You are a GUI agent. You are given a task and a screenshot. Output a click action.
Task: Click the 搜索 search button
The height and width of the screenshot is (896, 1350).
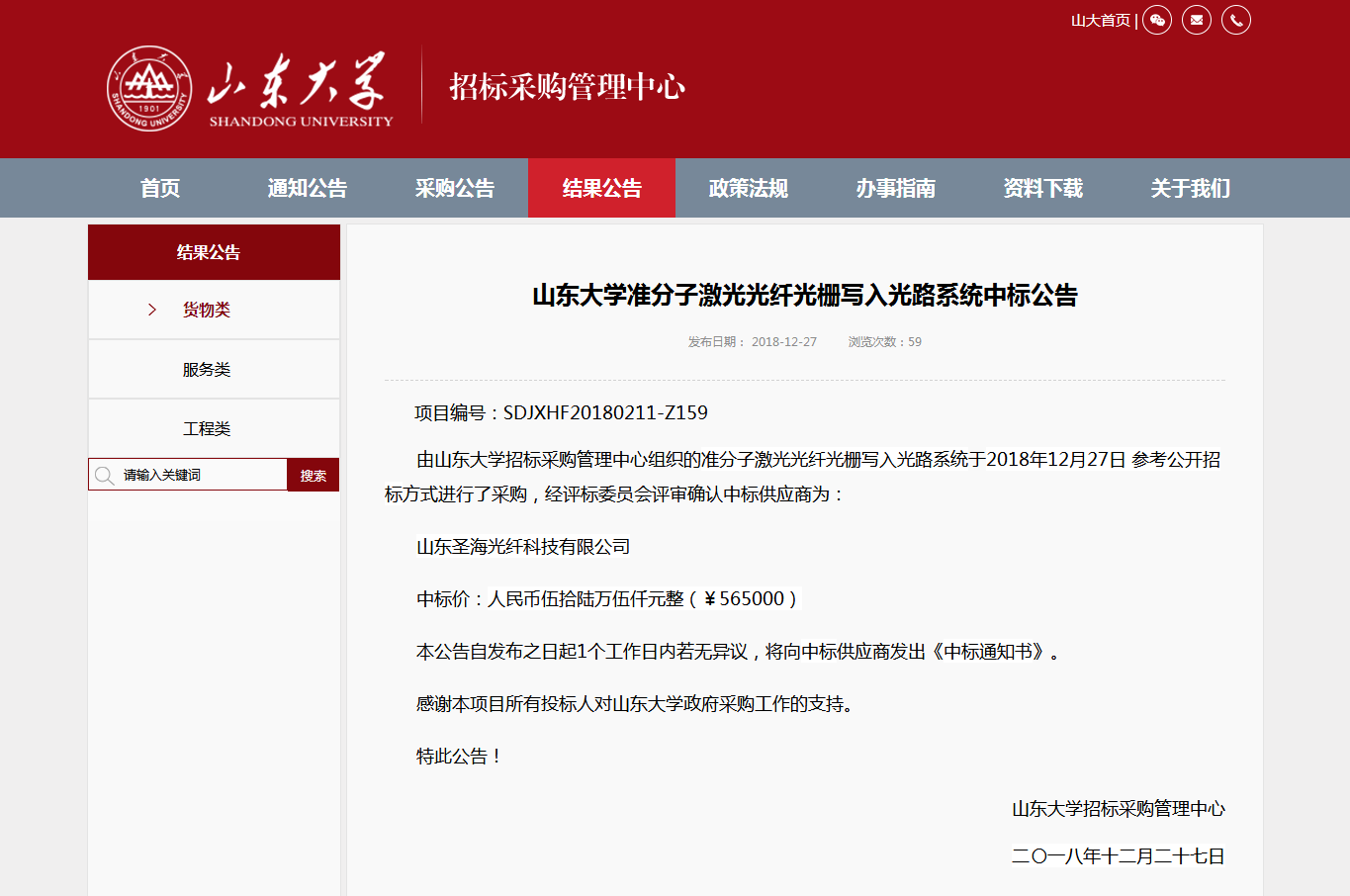tap(314, 475)
